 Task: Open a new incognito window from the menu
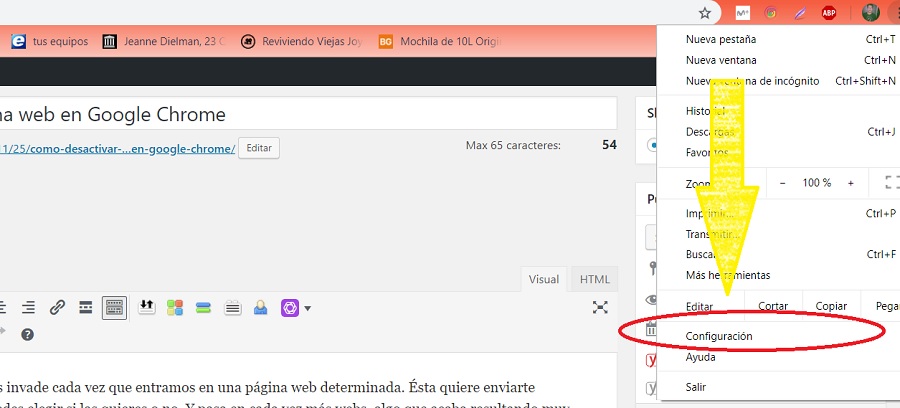point(779,81)
